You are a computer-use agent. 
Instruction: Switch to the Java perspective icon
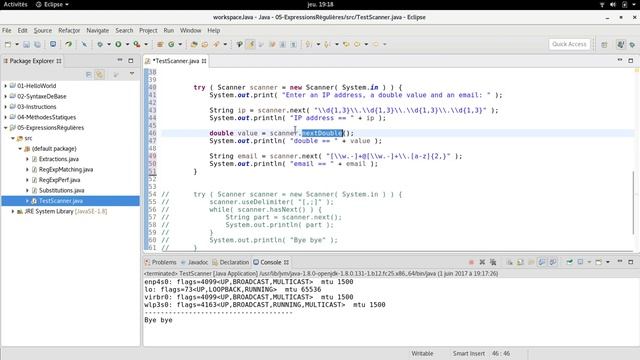pyautogui.click(x=620, y=44)
